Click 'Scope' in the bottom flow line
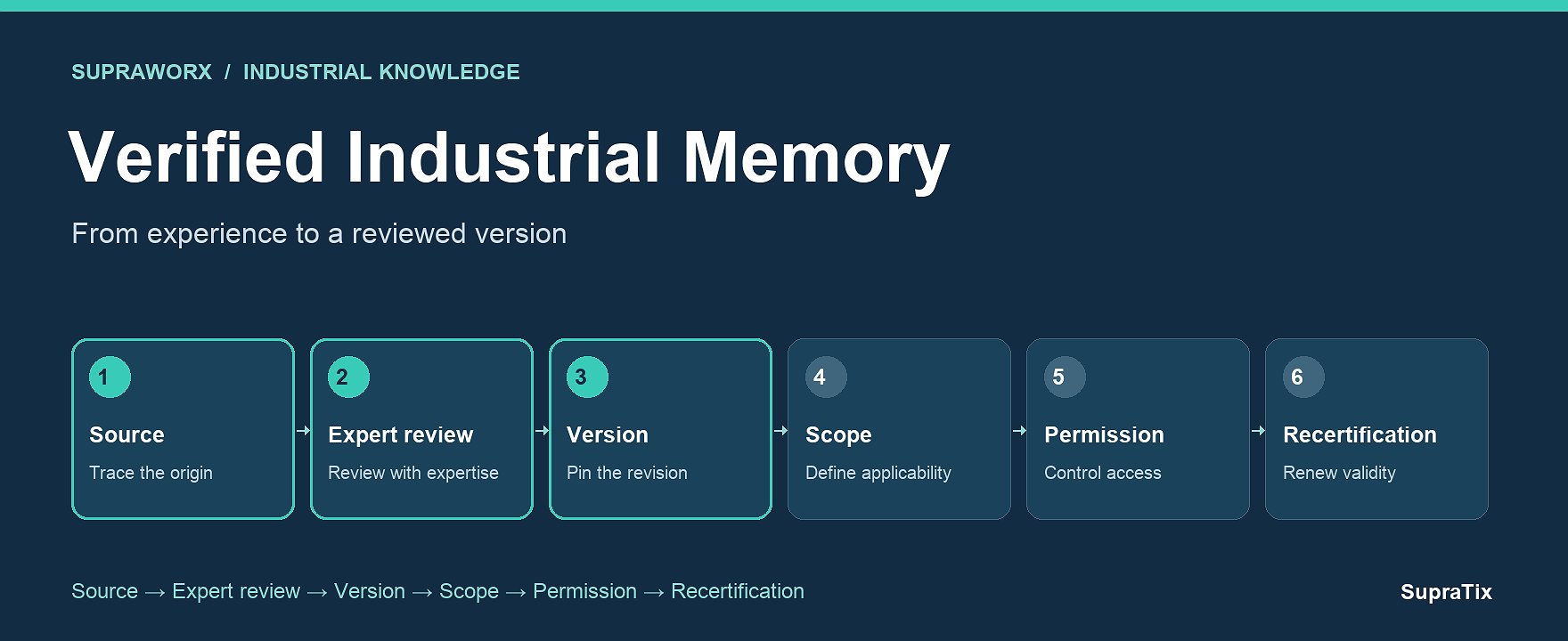 [x=469, y=592]
